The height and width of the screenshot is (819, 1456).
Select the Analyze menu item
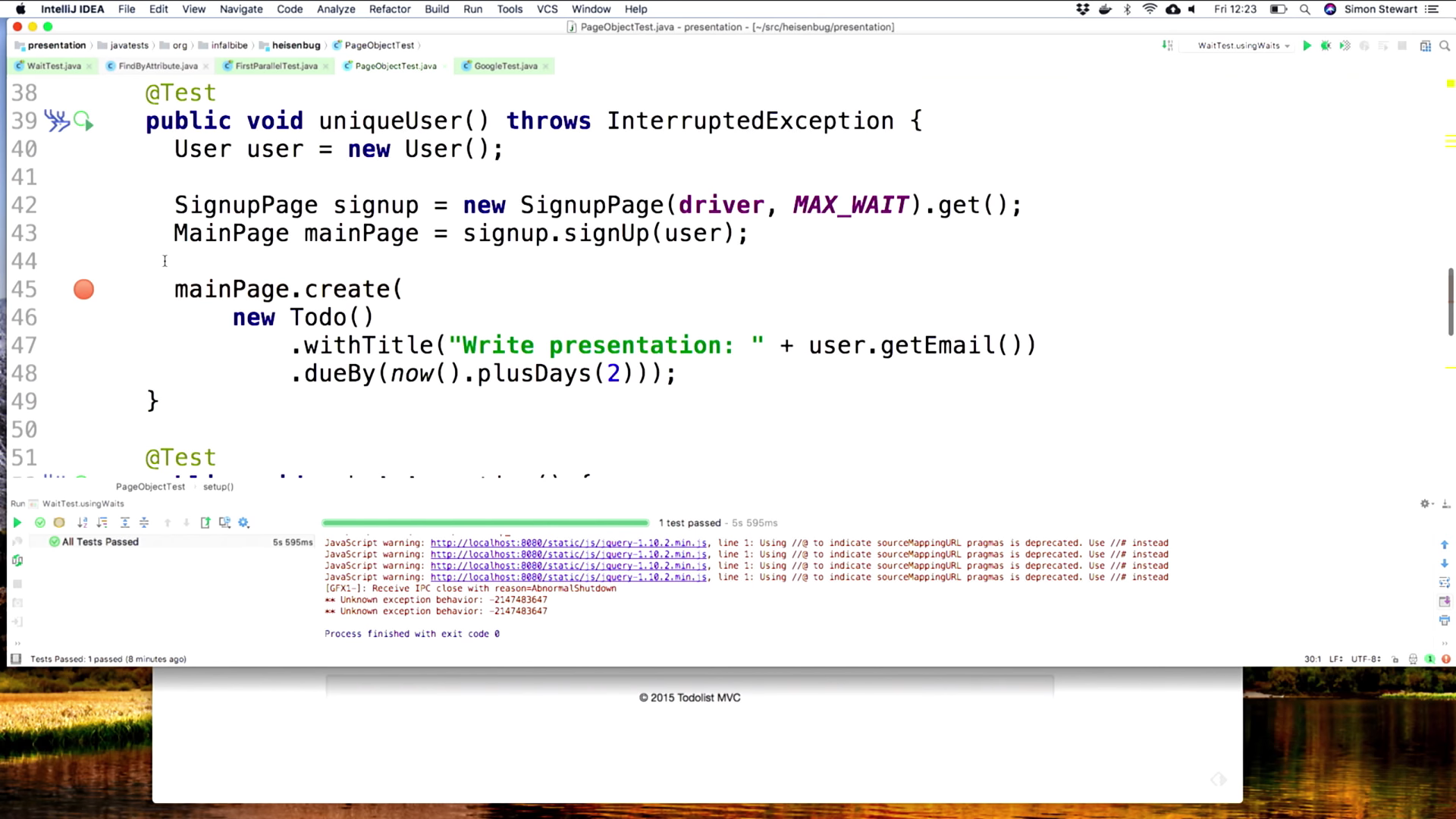(336, 9)
